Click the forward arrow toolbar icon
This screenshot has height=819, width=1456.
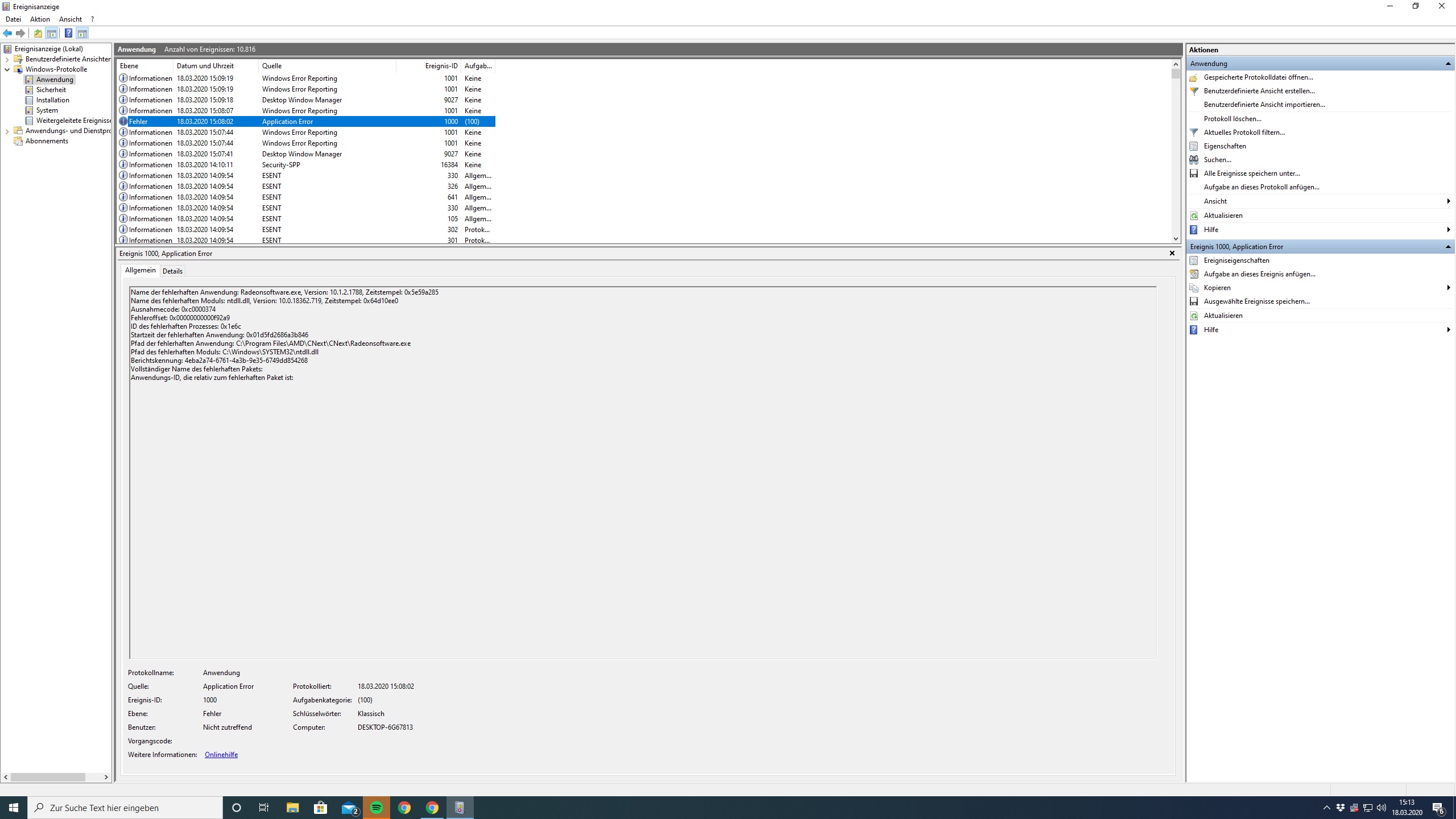pos(20,33)
